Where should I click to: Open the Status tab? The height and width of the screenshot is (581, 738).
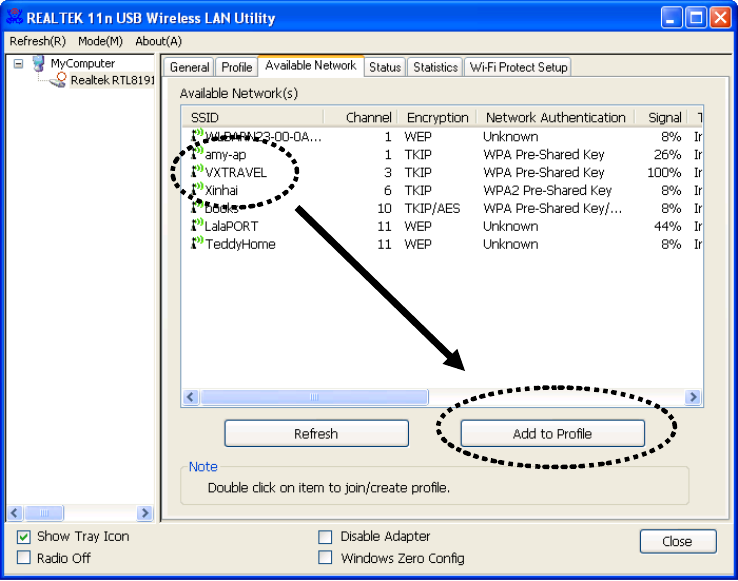tap(385, 67)
